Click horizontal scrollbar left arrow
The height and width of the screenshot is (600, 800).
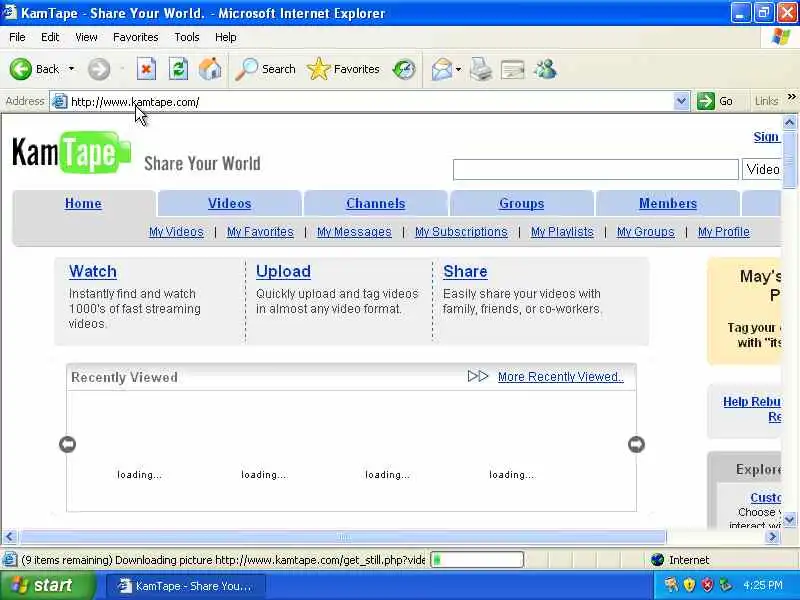(x=10, y=536)
